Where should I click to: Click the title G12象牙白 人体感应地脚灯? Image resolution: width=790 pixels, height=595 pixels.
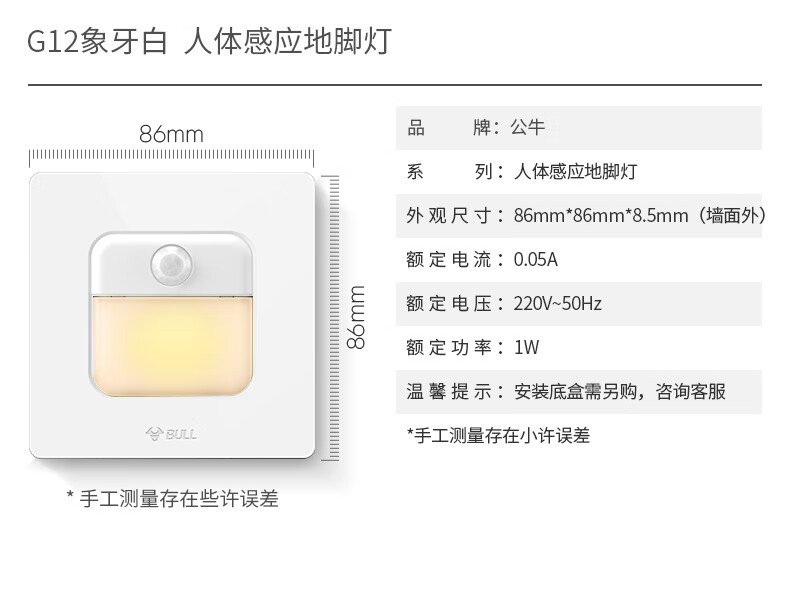point(209,41)
